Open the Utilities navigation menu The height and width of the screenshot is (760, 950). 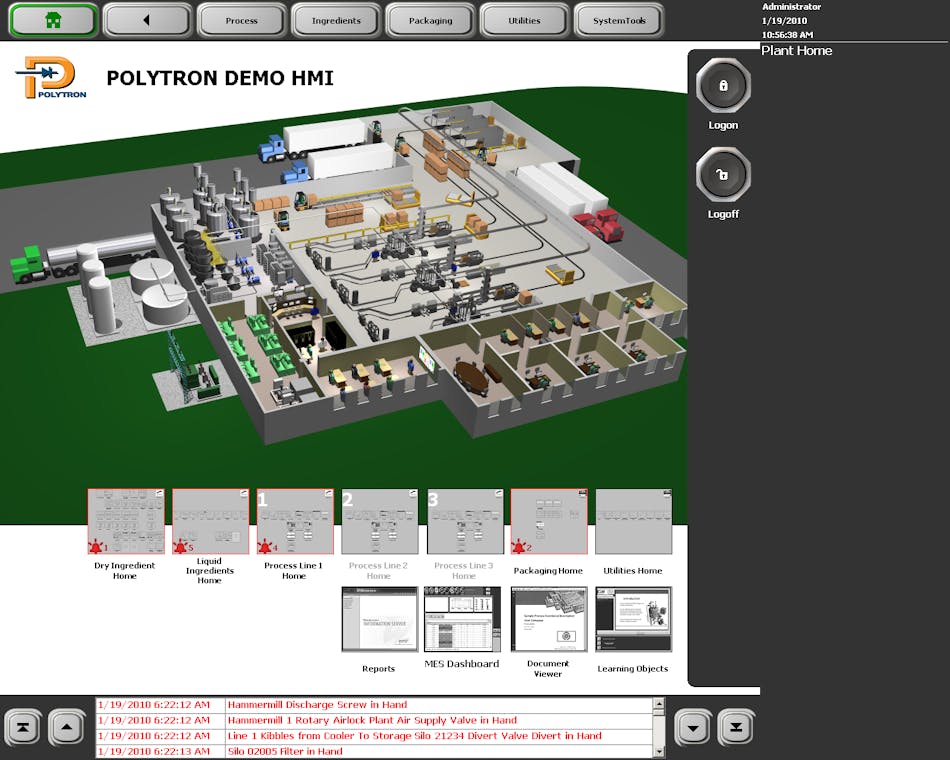(522, 19)
